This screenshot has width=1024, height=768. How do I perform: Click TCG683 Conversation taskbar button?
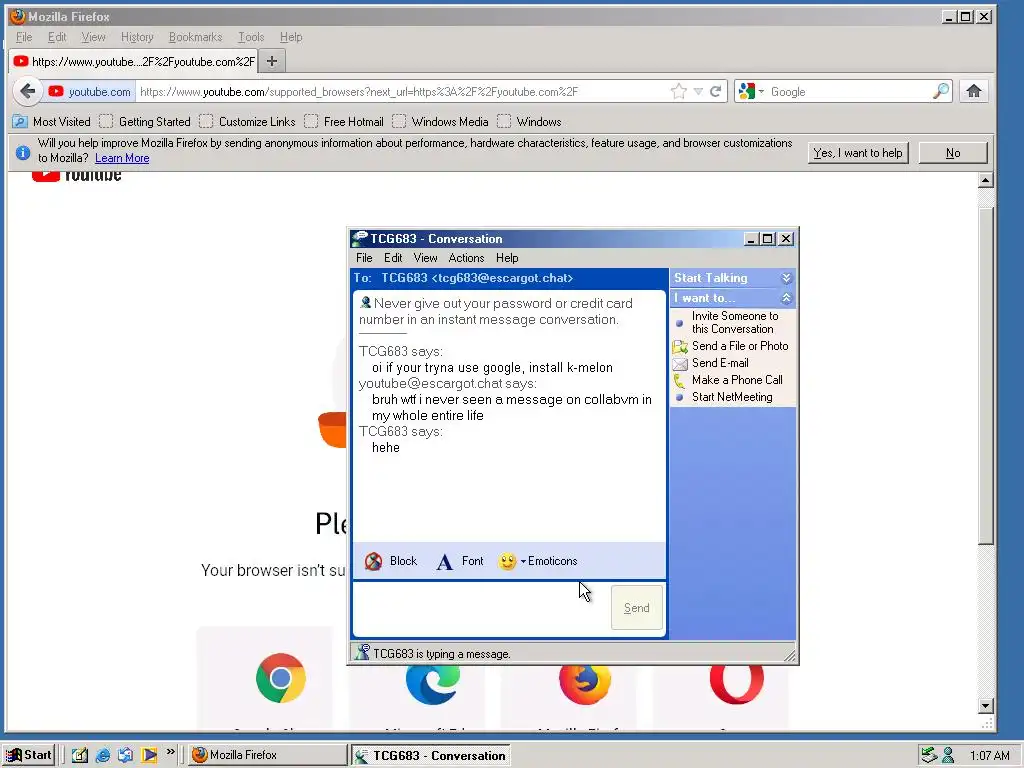[x=431, y=756]
